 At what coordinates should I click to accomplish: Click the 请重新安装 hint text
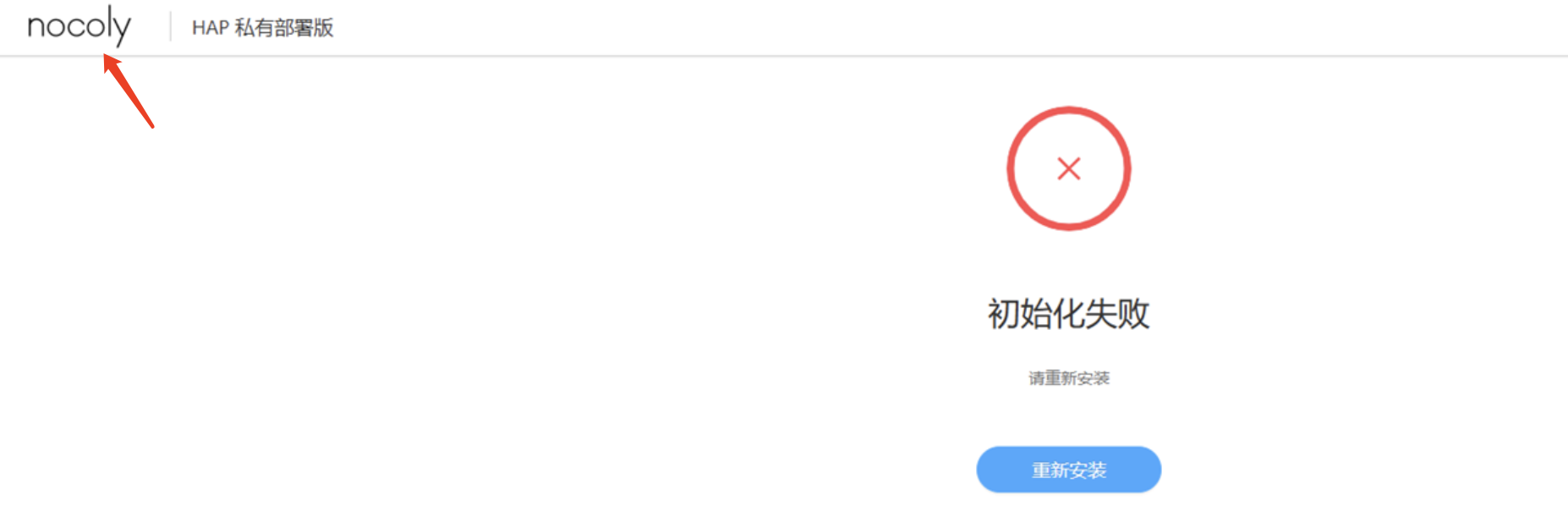[1069, 378]
